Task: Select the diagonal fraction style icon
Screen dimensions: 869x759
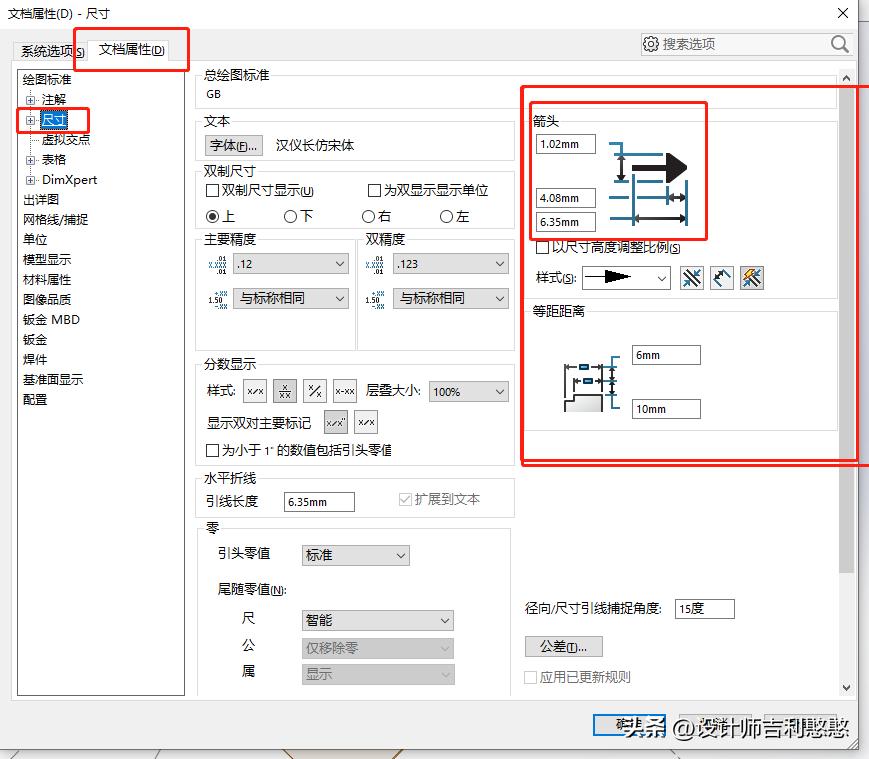Action: pyautogui.click(x=313, y=390)
